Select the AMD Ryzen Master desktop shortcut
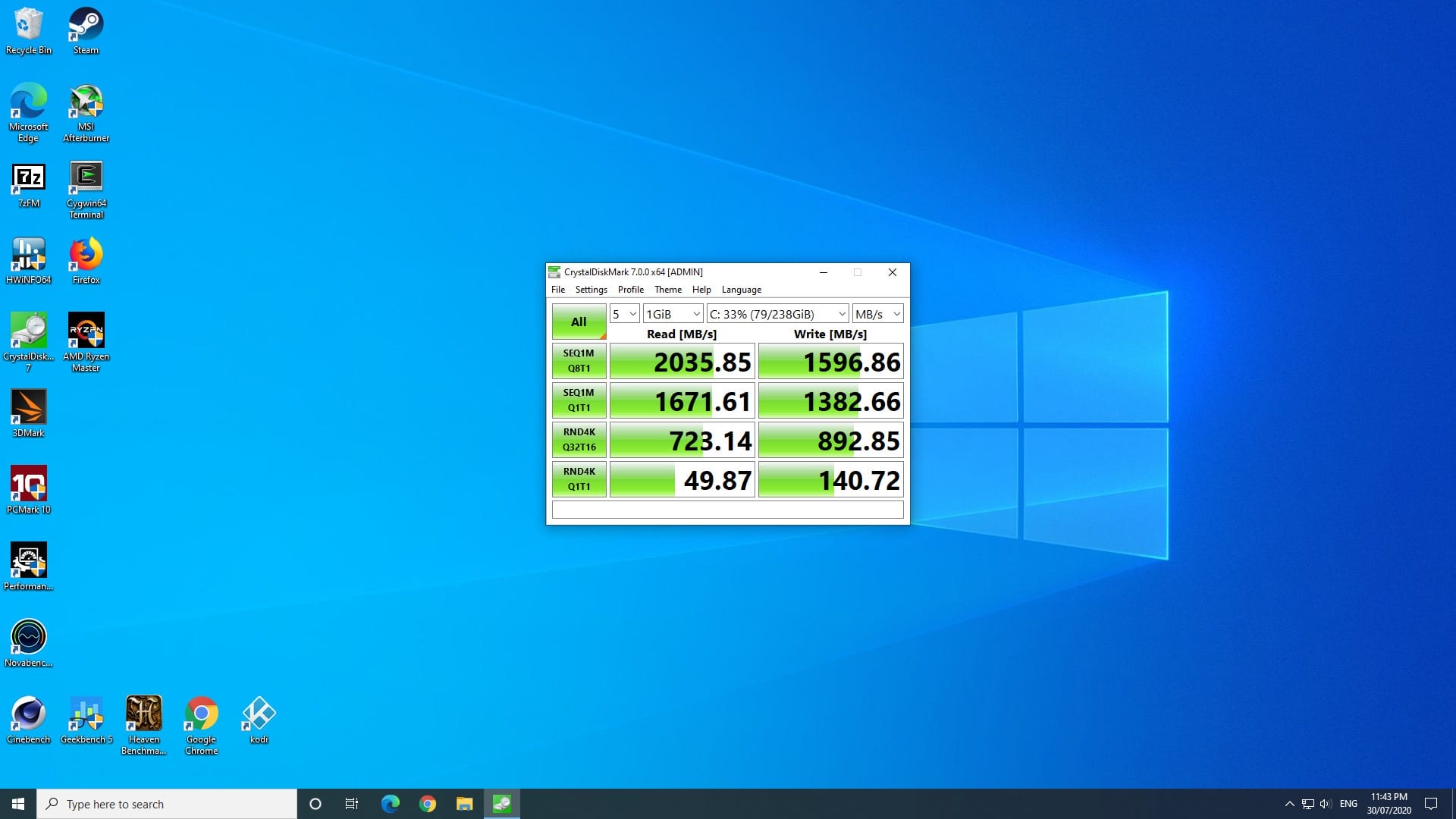Viewport: 1456px width, 819px height. 86,342
